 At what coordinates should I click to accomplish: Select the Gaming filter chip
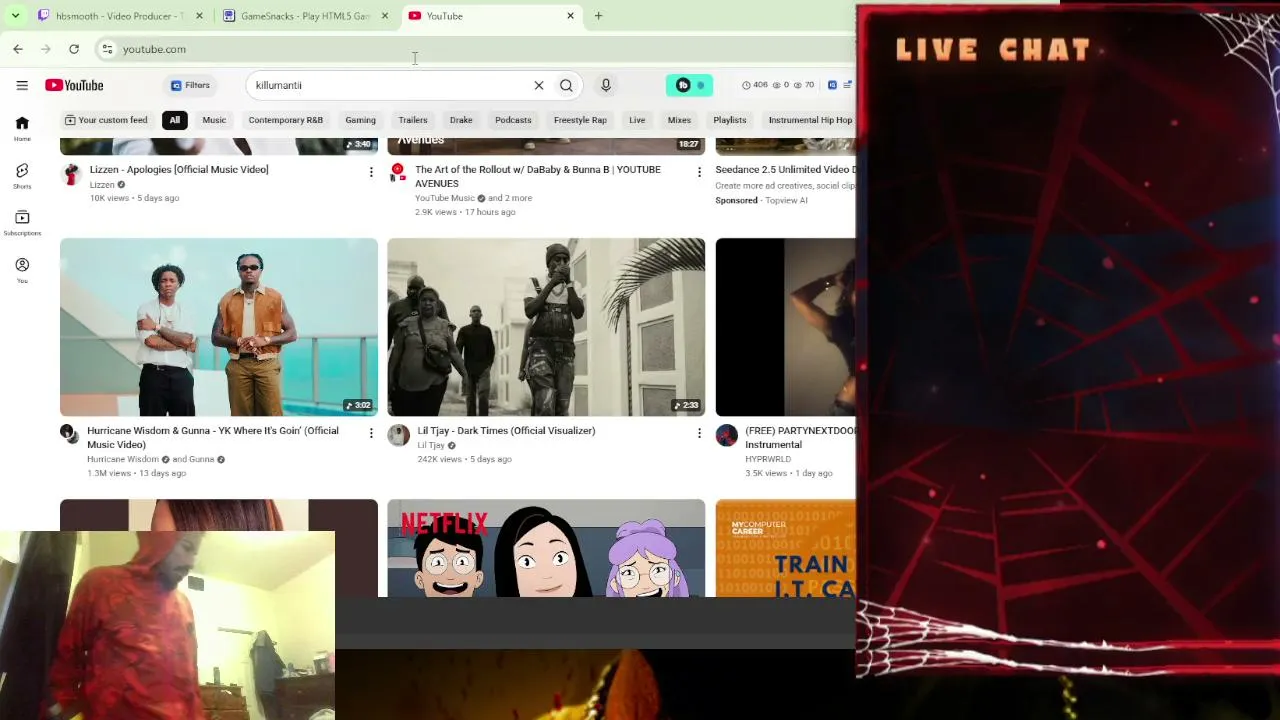pos(361,120)
